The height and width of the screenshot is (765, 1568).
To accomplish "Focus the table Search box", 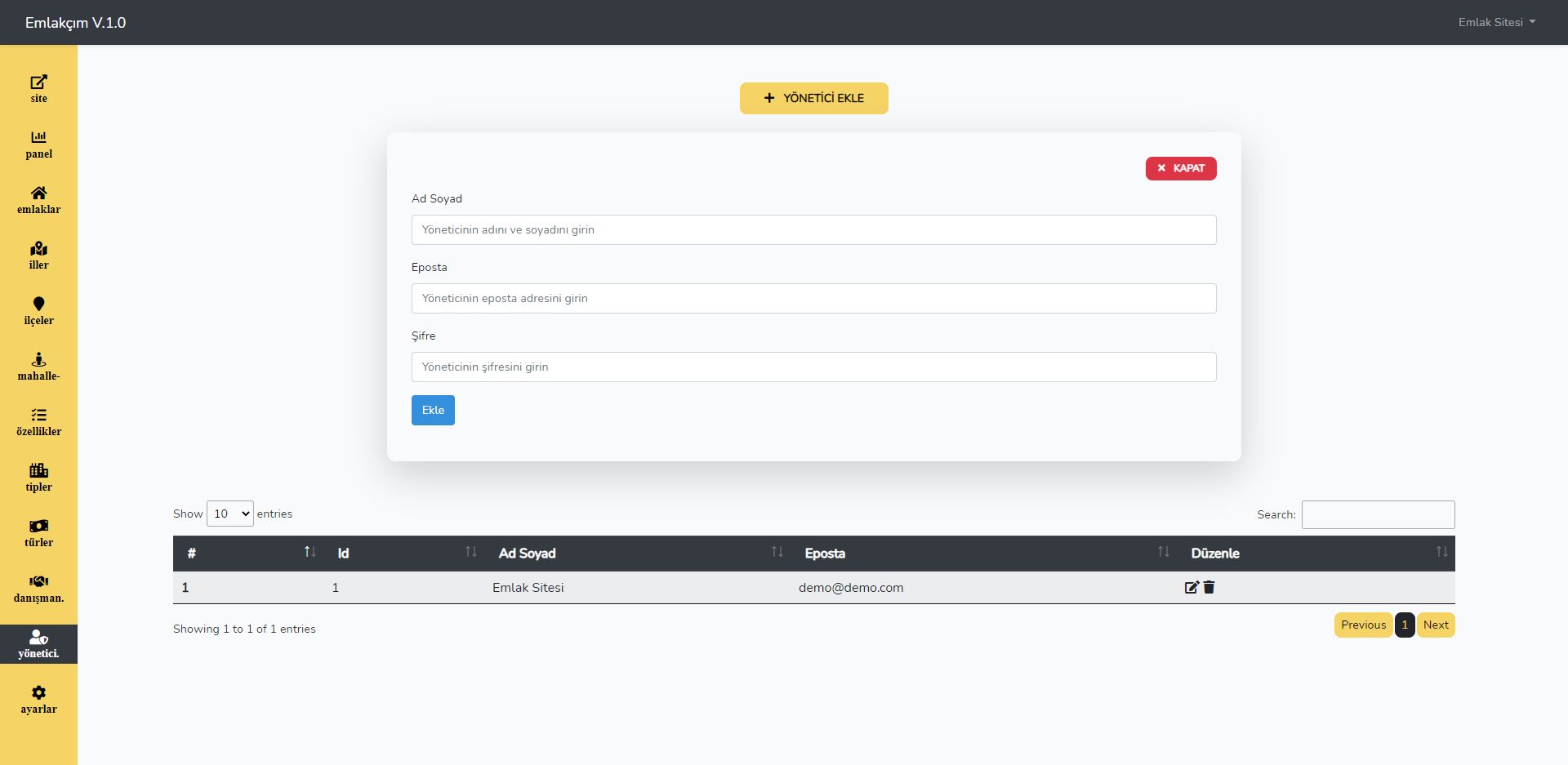I will coord(1378,514).
